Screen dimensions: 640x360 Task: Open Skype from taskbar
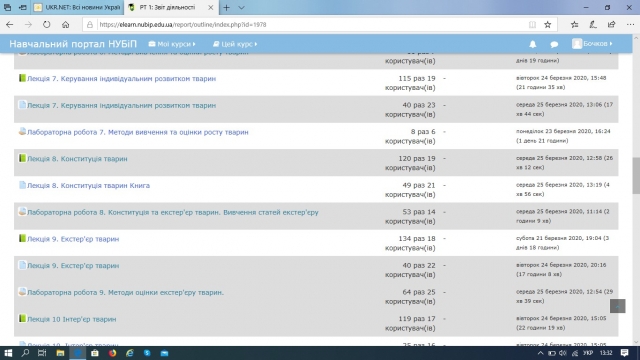pyautogui.click(x=147, y=353)
